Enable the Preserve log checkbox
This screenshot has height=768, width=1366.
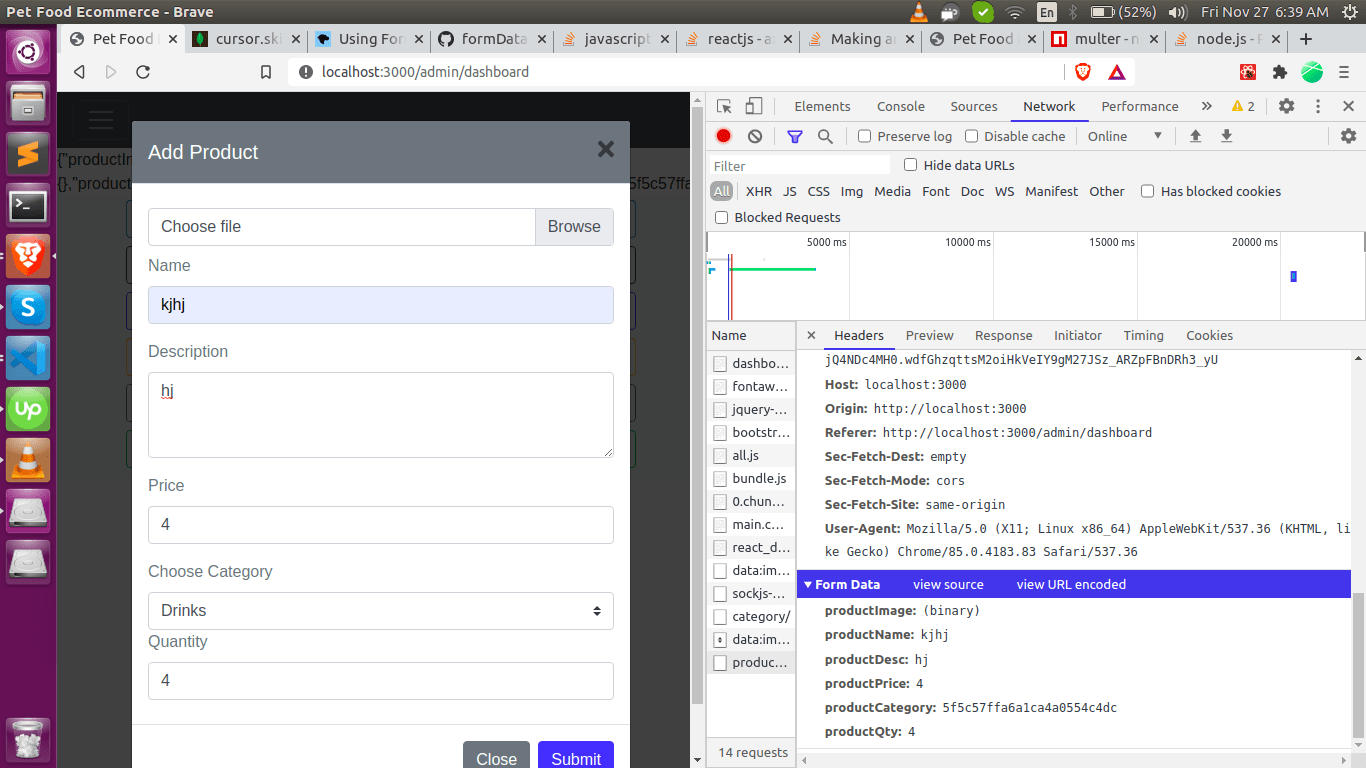click(x=864, y=136)
